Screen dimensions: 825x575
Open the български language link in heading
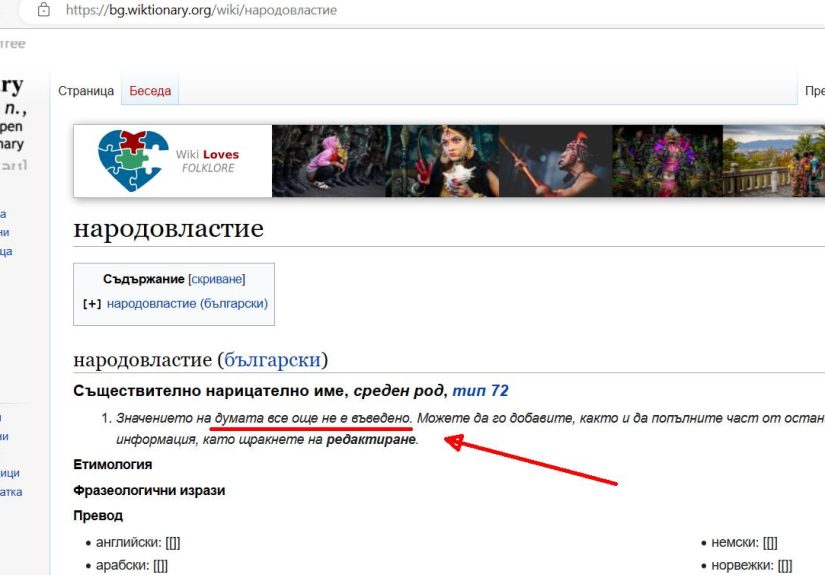(273, 360)
